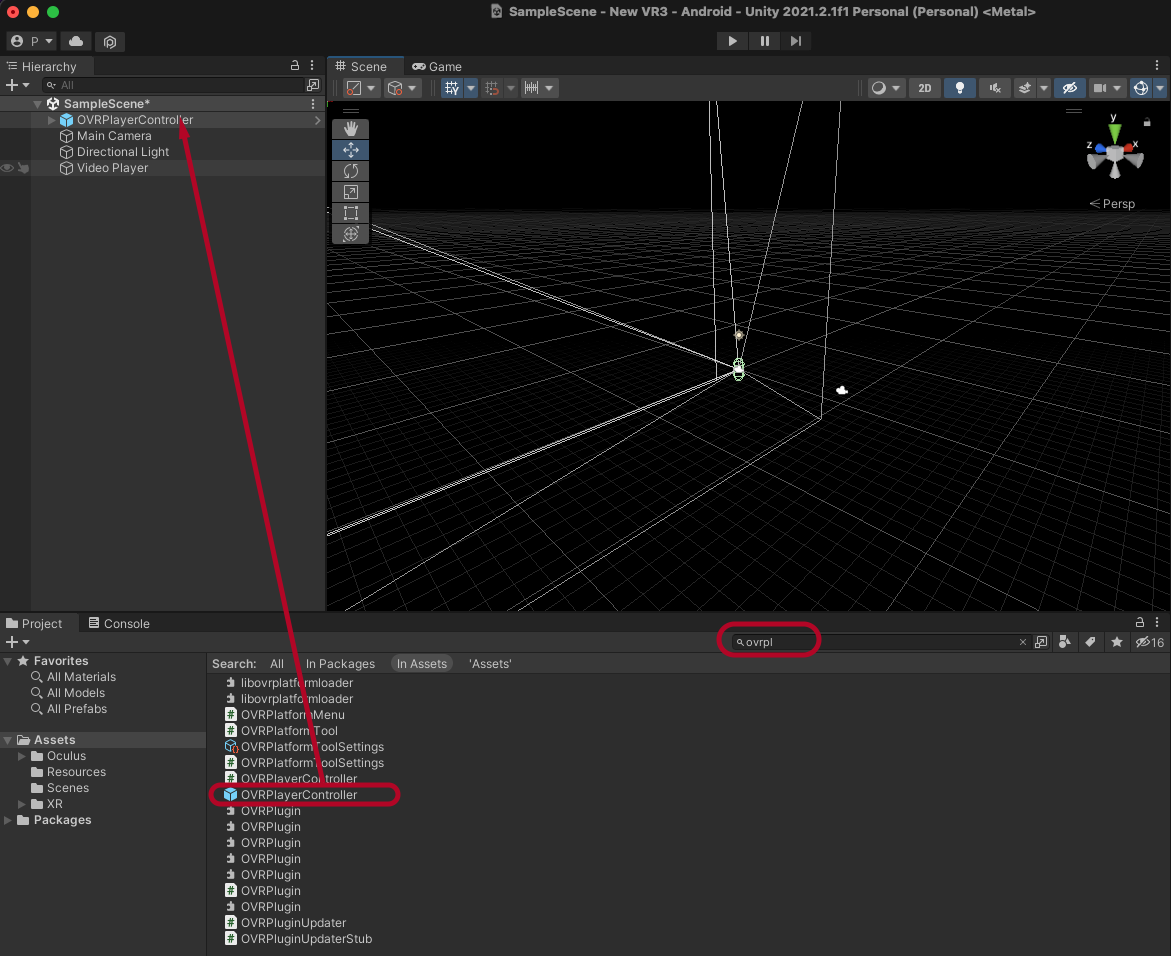Screen dimensions: 1171x956
Task: Open the scene camera settings
Action: coord(1107,88)
